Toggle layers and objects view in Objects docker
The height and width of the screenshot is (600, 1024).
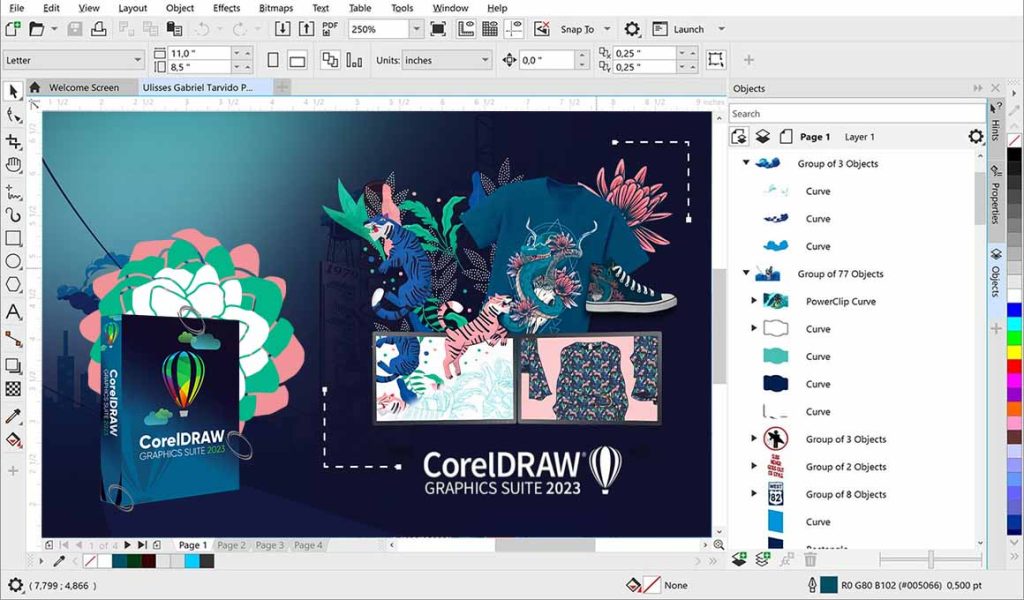click(739, 136)
